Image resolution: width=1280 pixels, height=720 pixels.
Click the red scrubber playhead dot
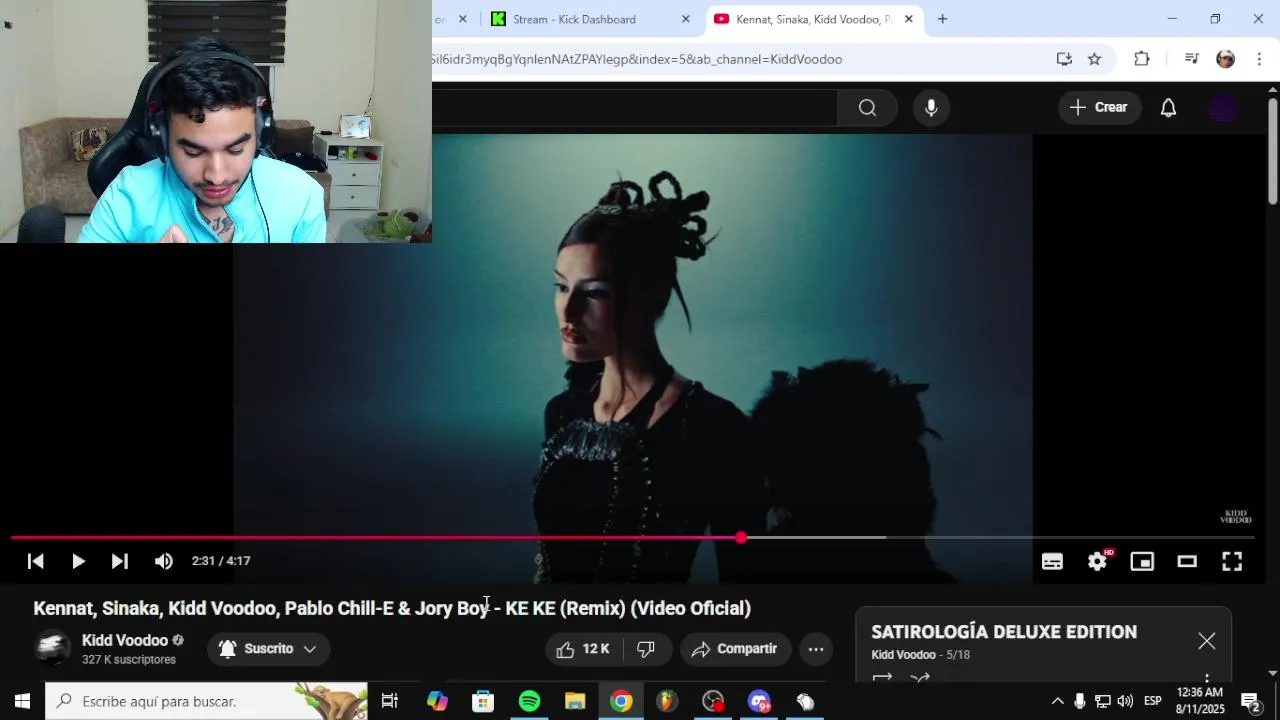(741, 538)
